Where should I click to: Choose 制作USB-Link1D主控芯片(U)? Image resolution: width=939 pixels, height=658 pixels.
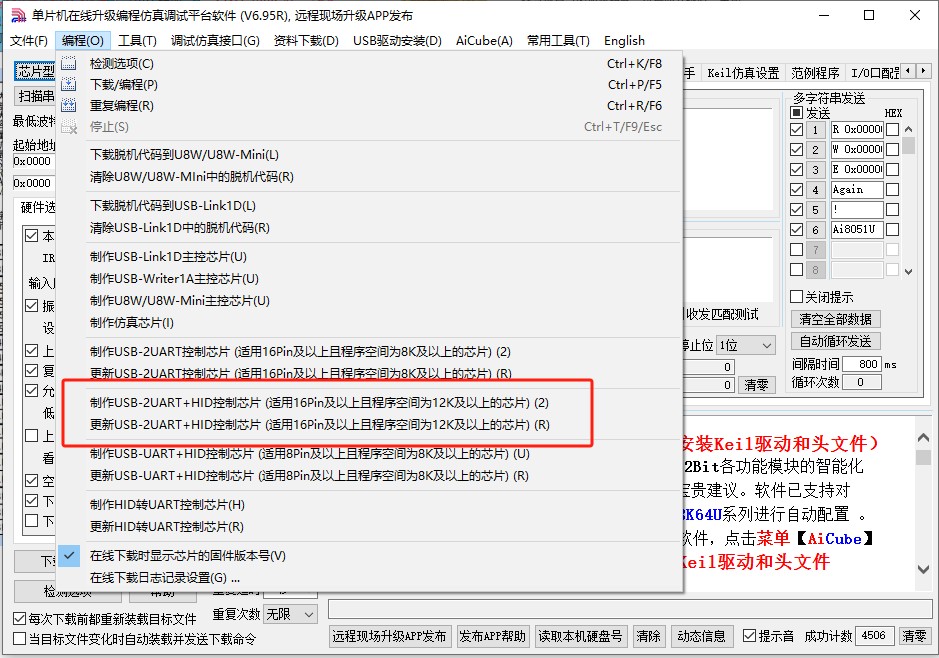point(369,256)
